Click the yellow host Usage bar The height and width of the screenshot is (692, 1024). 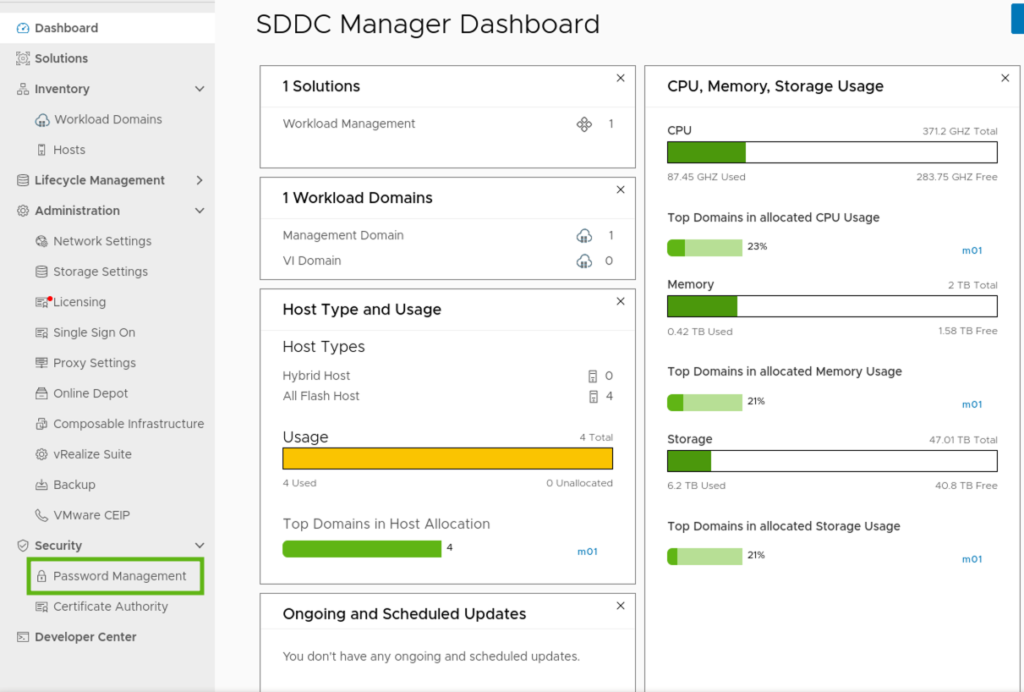pos(447,459)
